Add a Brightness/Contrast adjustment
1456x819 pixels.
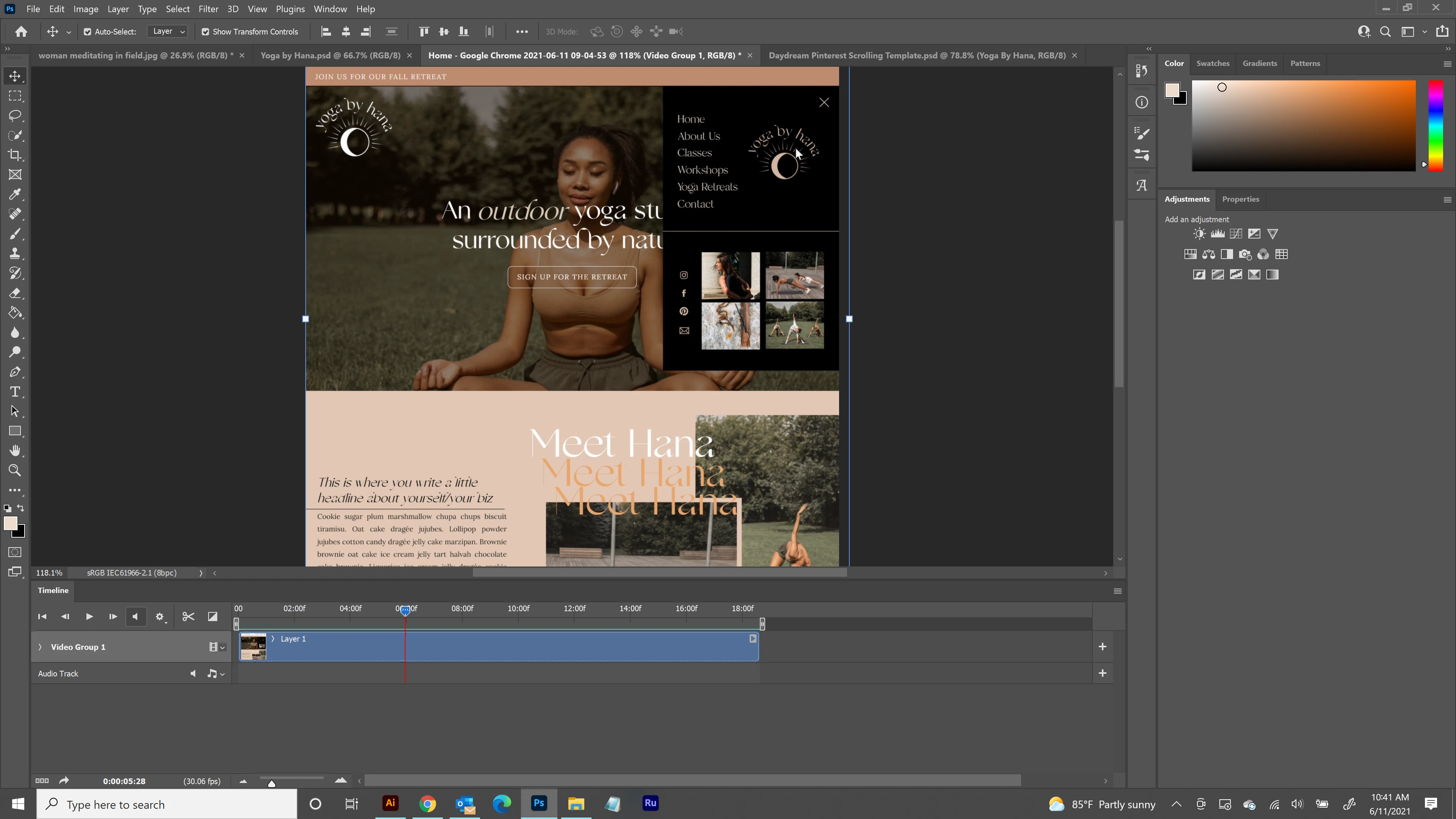[x=1199, y=234]
